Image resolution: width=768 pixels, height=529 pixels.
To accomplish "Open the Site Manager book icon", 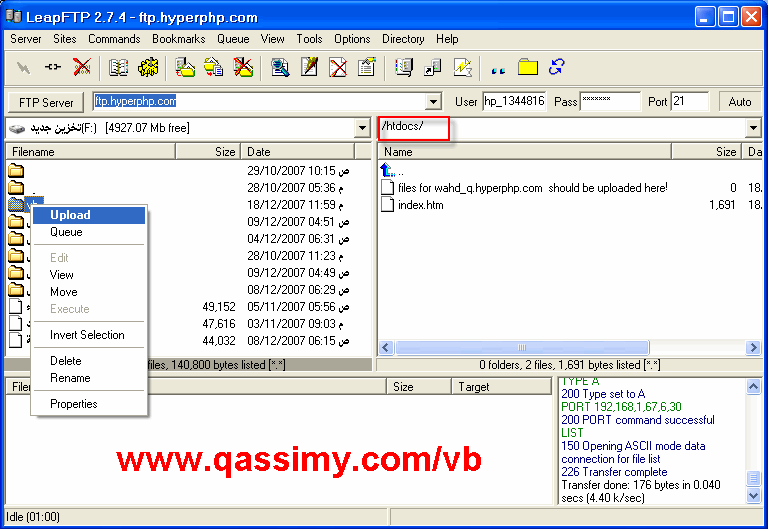I will (118, 67).
